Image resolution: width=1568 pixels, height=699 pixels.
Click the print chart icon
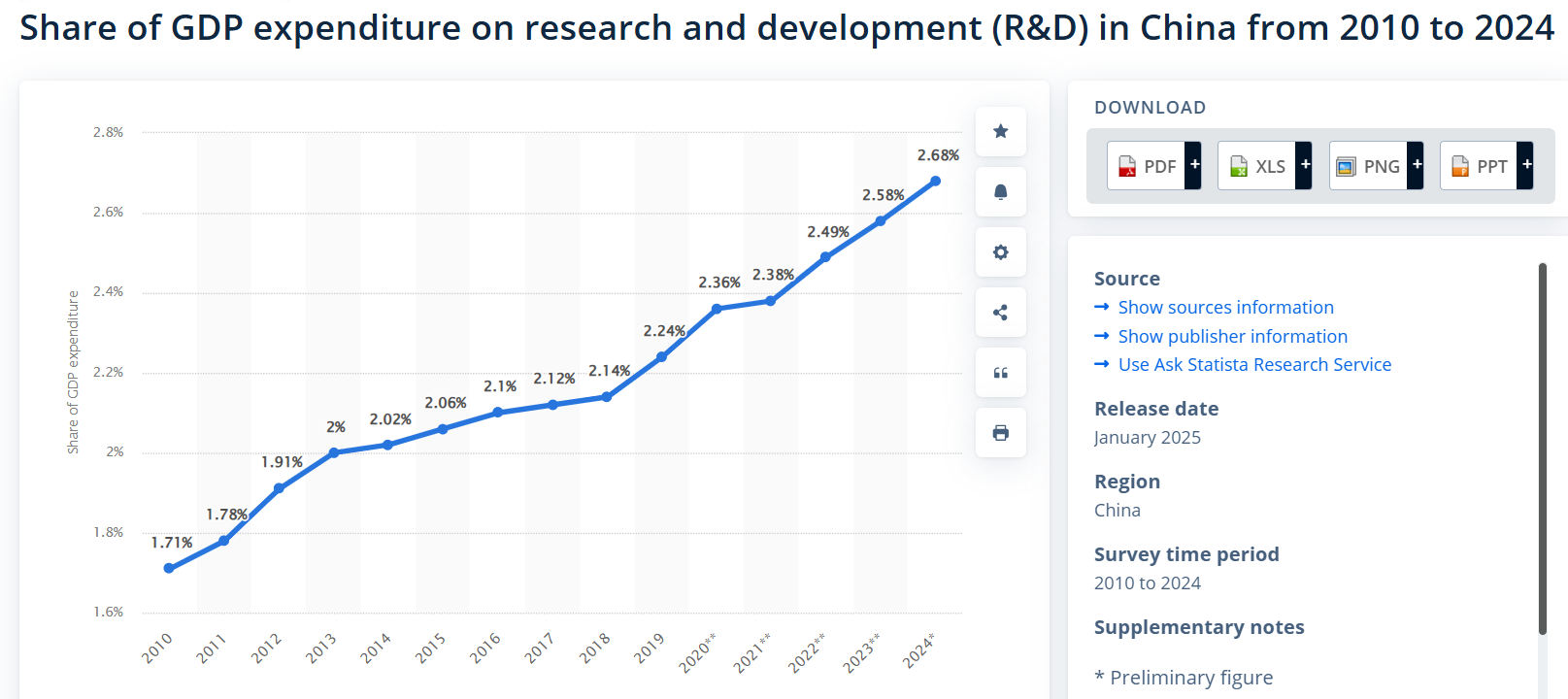coord(1000,433)
